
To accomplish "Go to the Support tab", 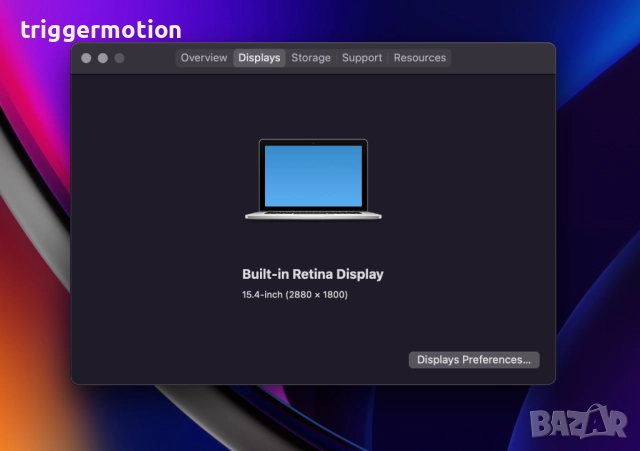I will point(362,58).
